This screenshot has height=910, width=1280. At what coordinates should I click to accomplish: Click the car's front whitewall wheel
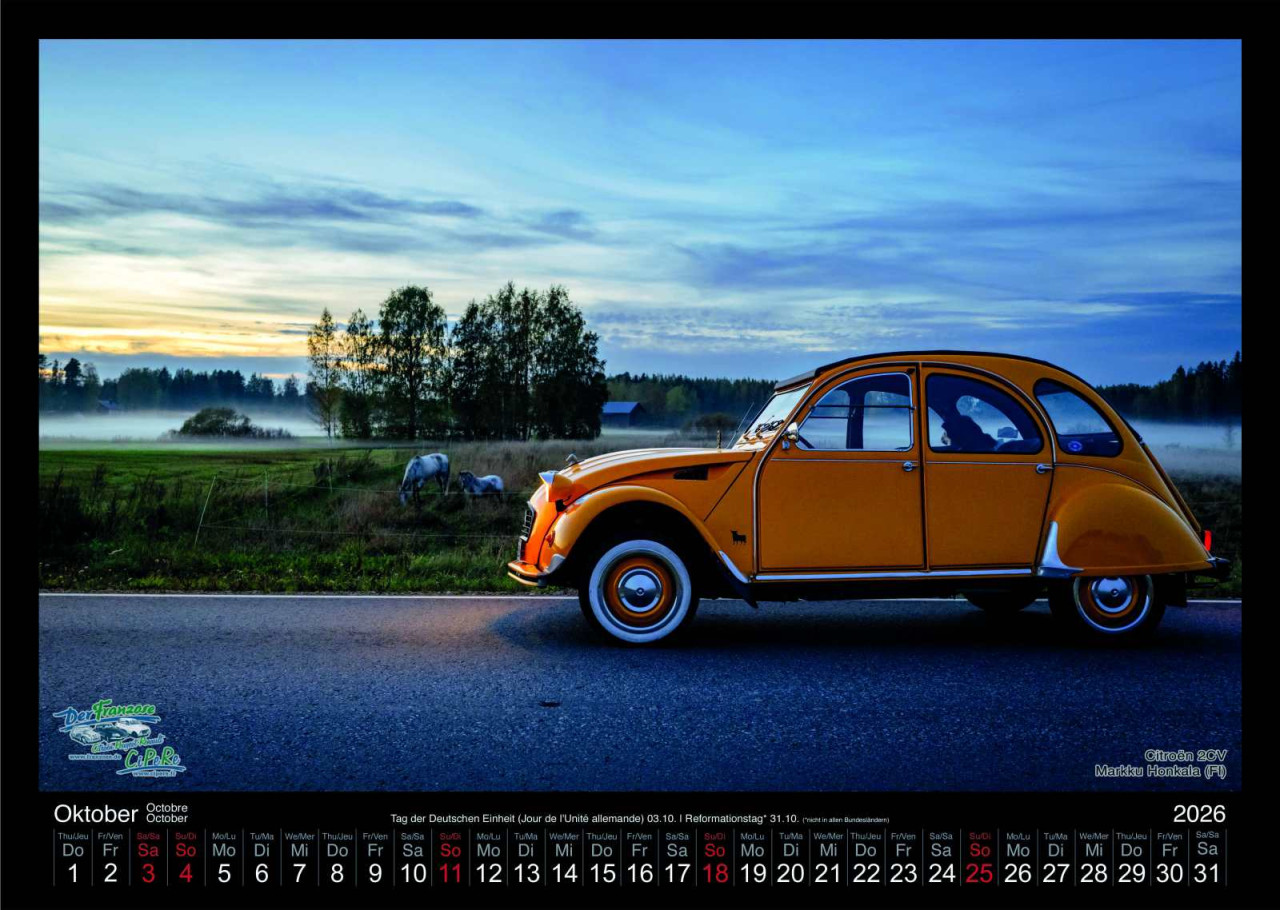coord(639,590)
